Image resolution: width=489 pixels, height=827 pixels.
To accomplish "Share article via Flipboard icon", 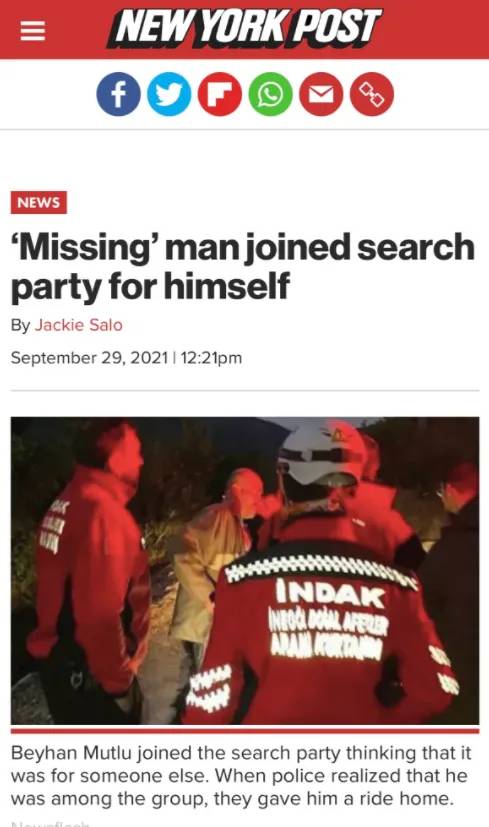I will [x=219, y=94].
